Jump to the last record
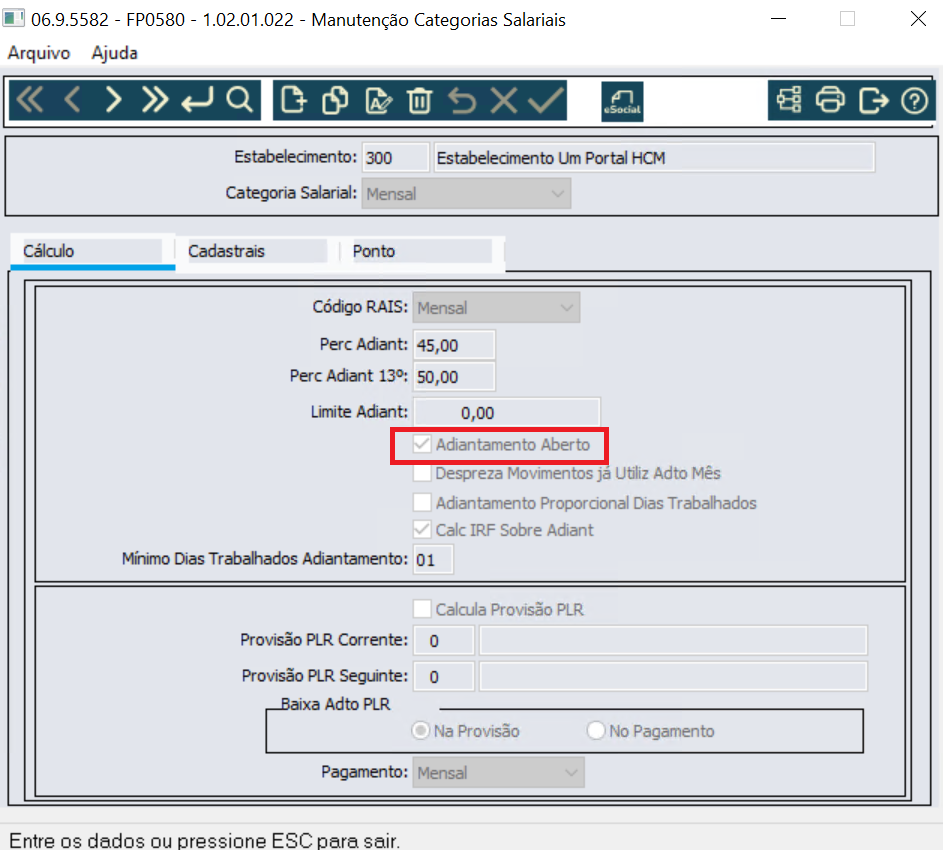This screenshot has height=850, width=943. pyautogui.click(x=155, y=100)
